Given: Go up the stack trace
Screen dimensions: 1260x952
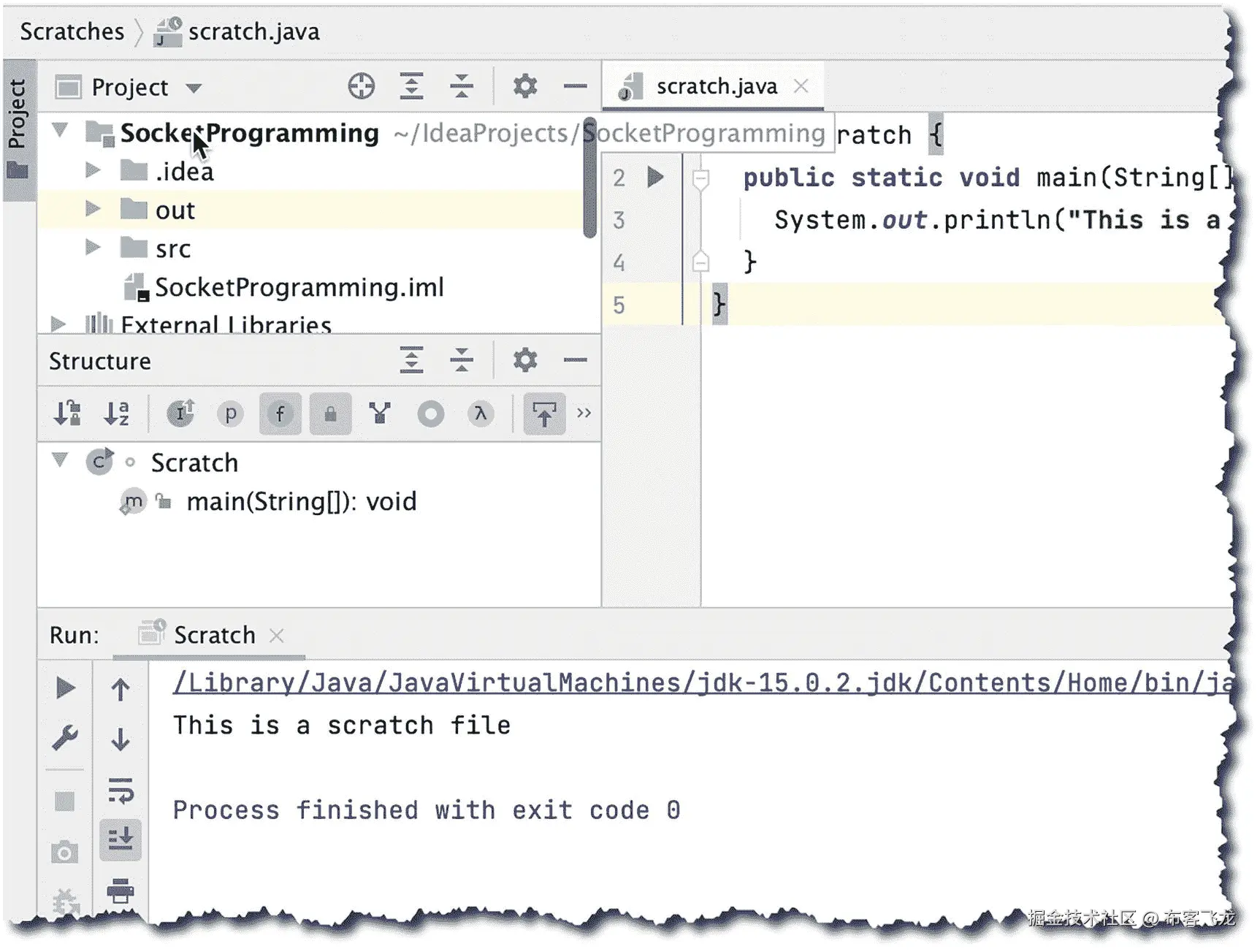Looking at the screenshot, I should (x=121, y=688).
